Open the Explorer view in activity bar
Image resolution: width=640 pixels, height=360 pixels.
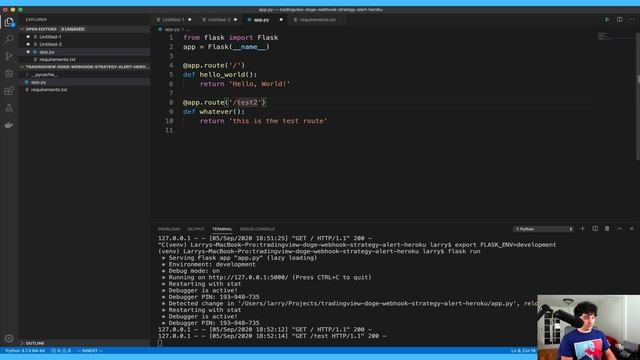(x=9, y=22)
